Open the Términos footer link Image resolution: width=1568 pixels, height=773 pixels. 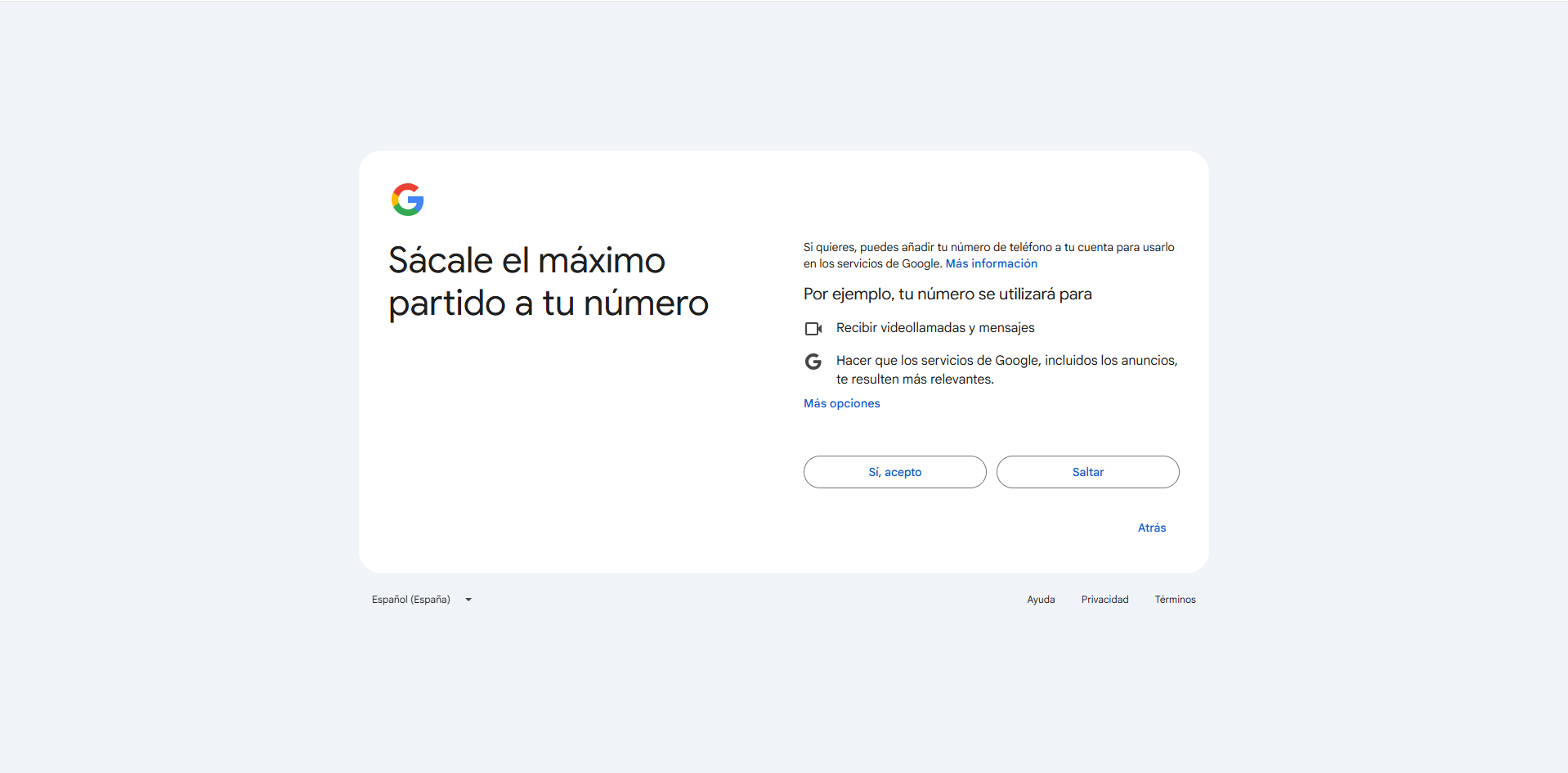tap(1175, 600)
